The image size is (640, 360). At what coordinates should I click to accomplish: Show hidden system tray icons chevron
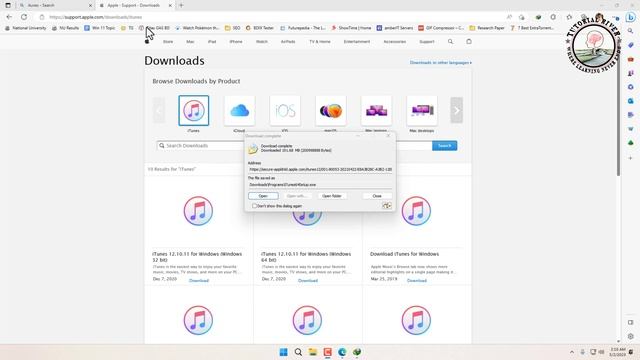click(571, 352)
